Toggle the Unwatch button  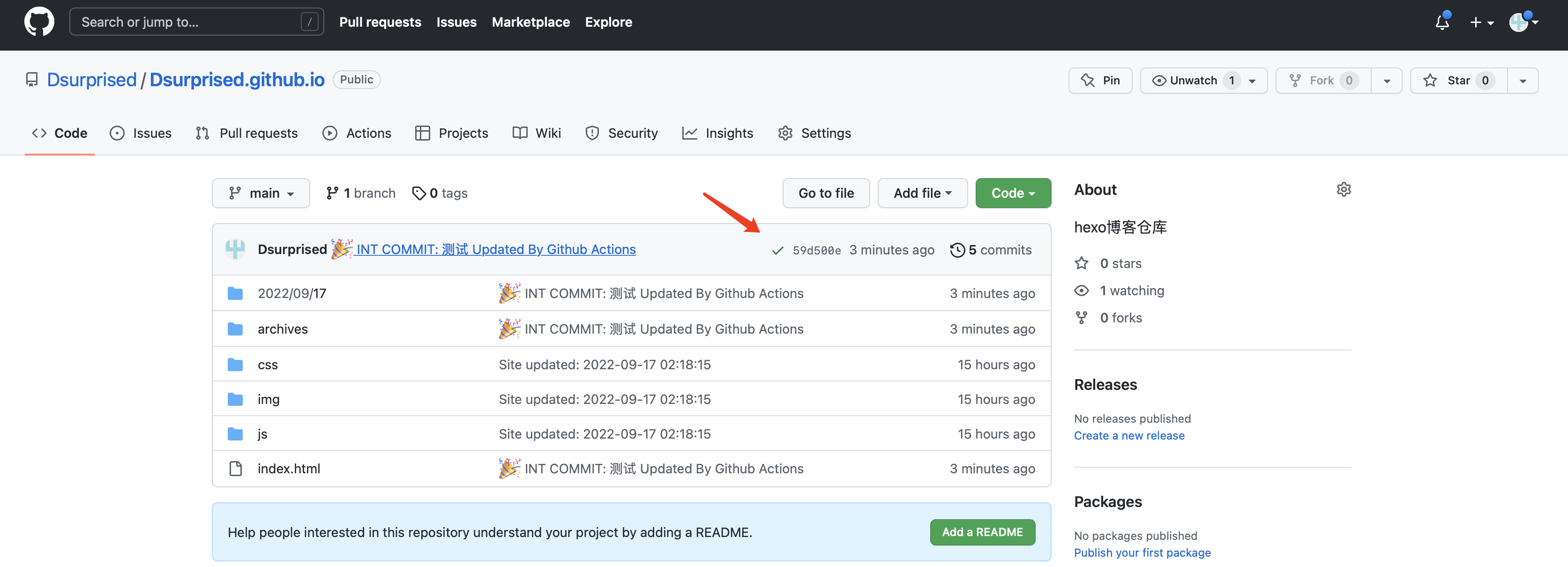click(x=1193, y=81)
